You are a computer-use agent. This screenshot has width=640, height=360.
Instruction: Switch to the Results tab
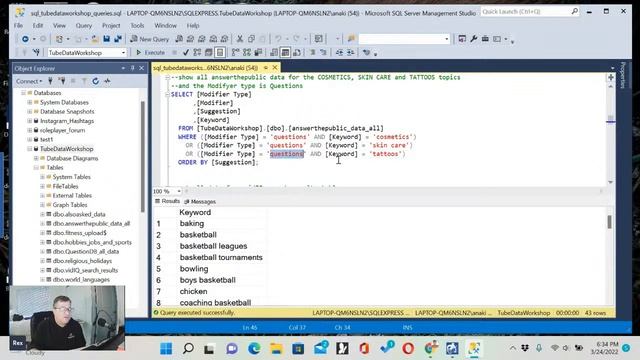pos(167,201)
